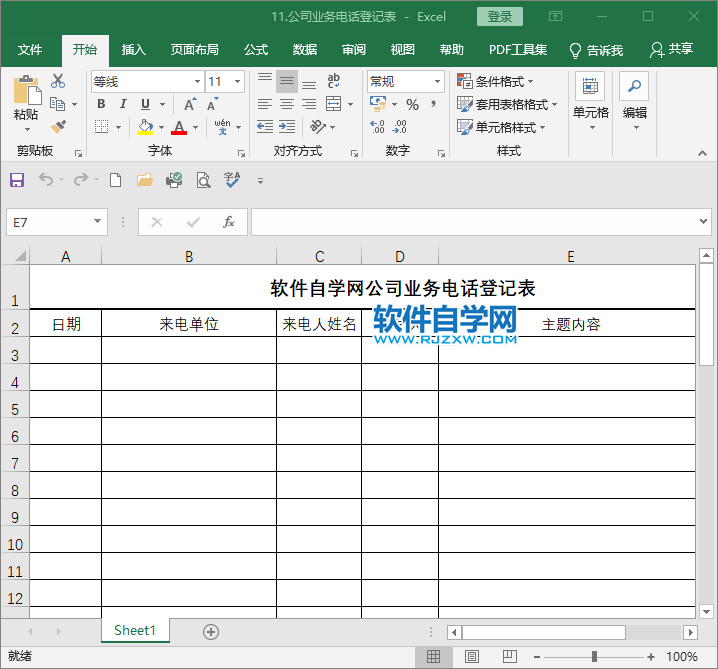Screen dimensions: 718x669
Task: Apply comma thousands separator style
Action: pyautogui.click(x=433, y=104)
